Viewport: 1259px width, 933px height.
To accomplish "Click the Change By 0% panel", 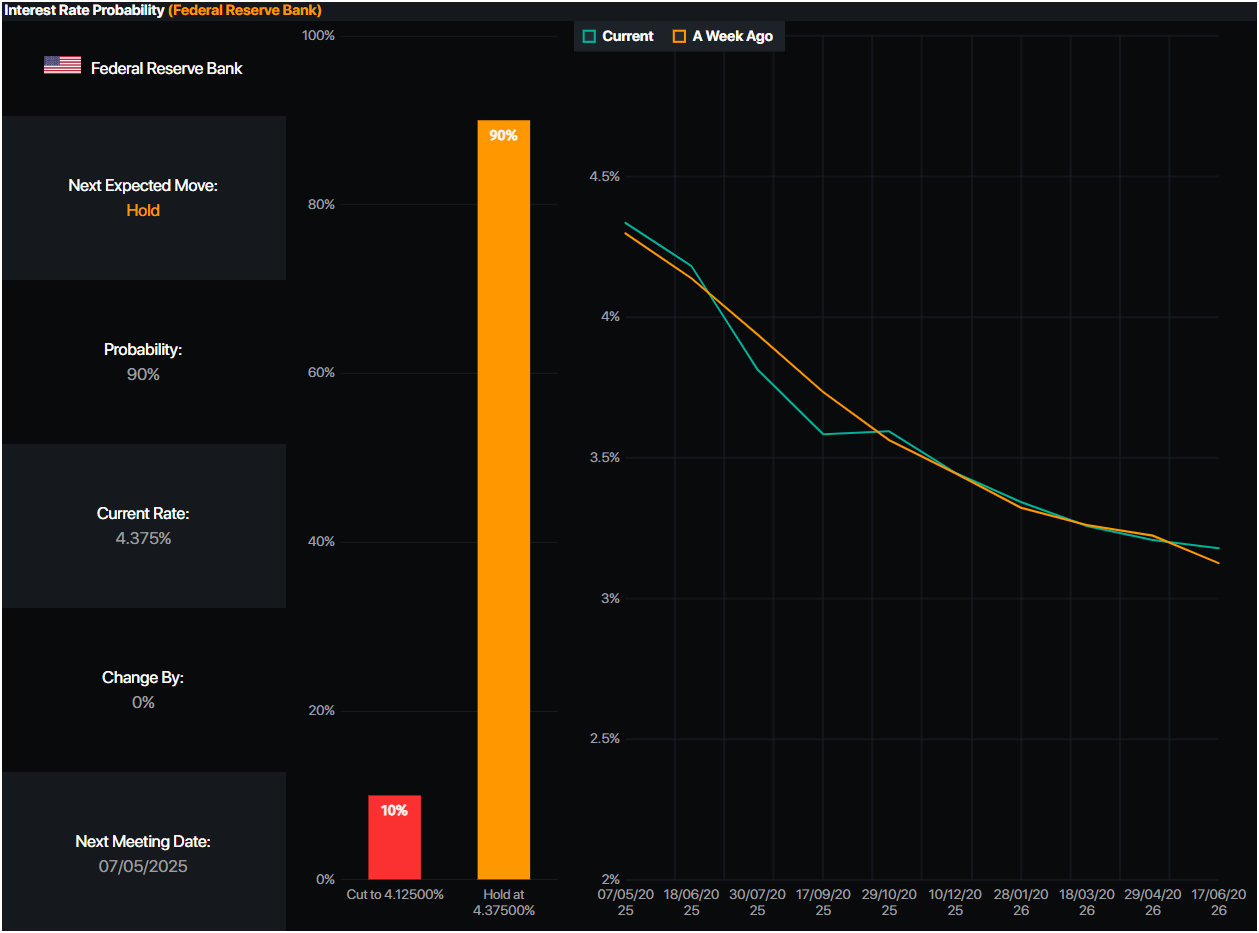I will point(143,690).
